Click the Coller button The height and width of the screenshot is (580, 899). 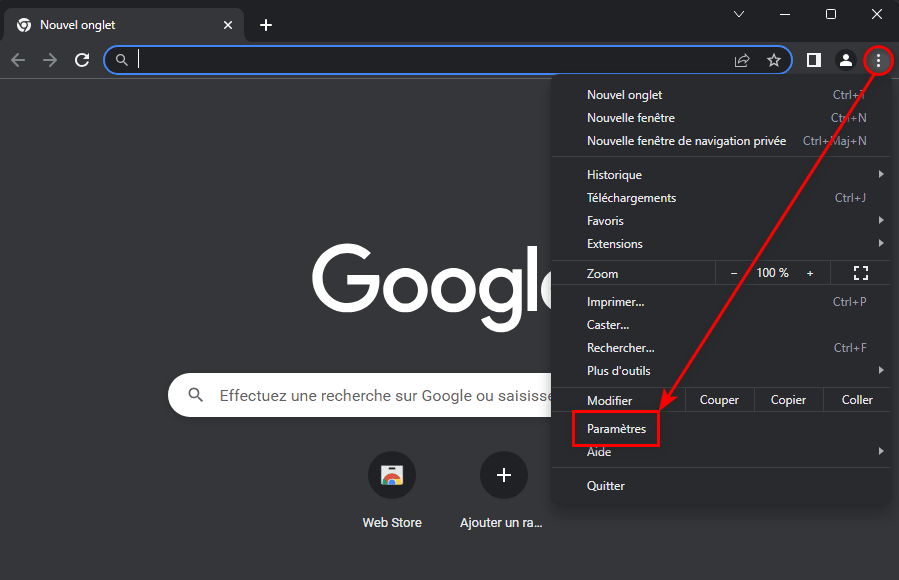(x=857, y=399)
